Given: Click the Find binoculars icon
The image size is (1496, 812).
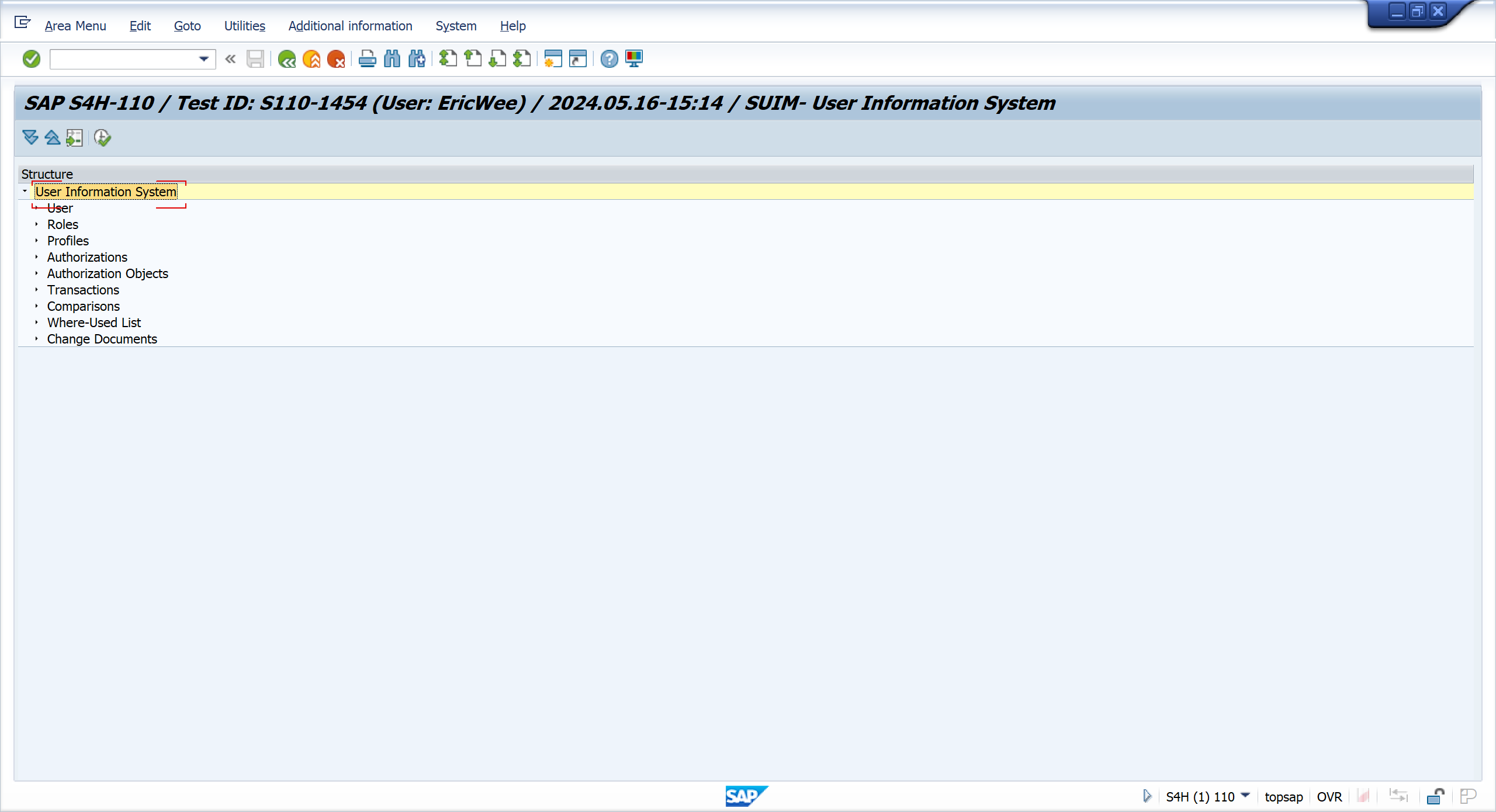Looking at the screenshot, I should click(392, 59).
